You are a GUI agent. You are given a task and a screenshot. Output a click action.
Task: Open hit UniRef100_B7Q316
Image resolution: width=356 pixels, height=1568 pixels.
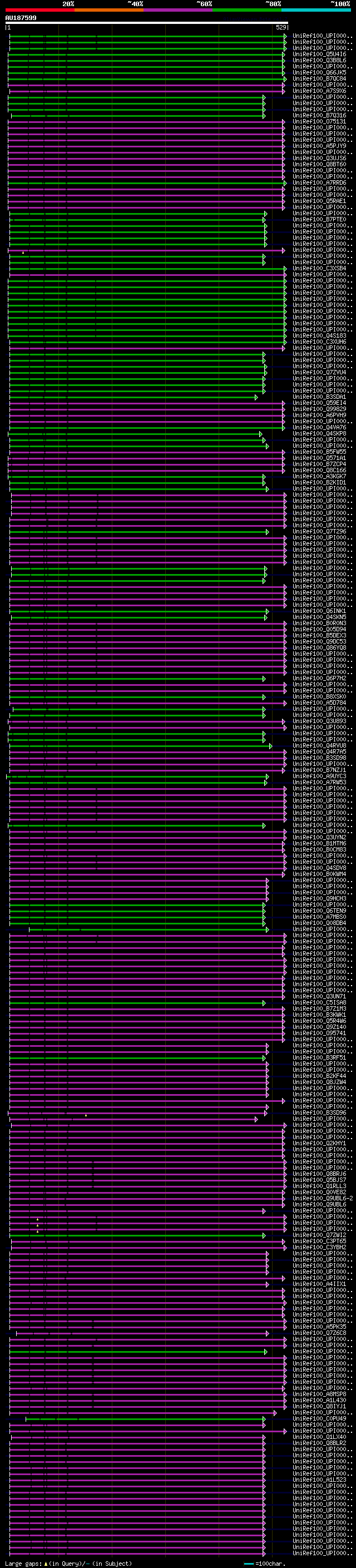319,115
